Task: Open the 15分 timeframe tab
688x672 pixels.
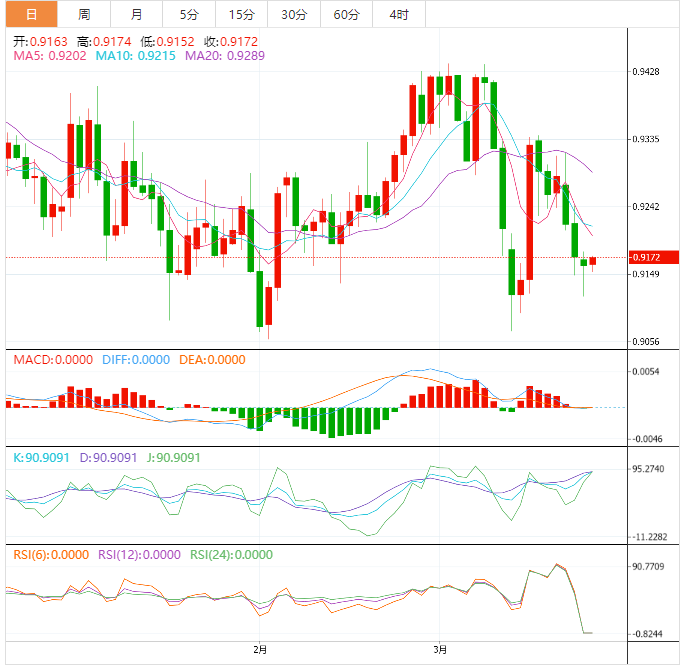Action: click(242, 14)
